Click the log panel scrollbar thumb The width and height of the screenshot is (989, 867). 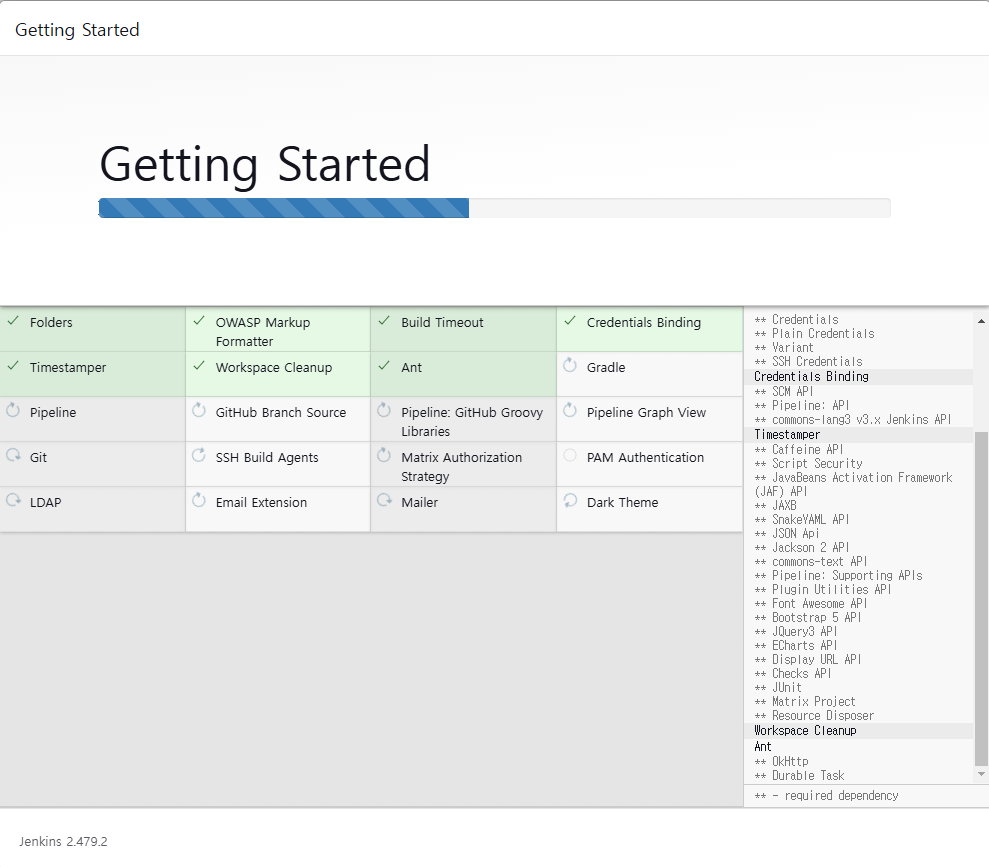(x=981, y=599)
